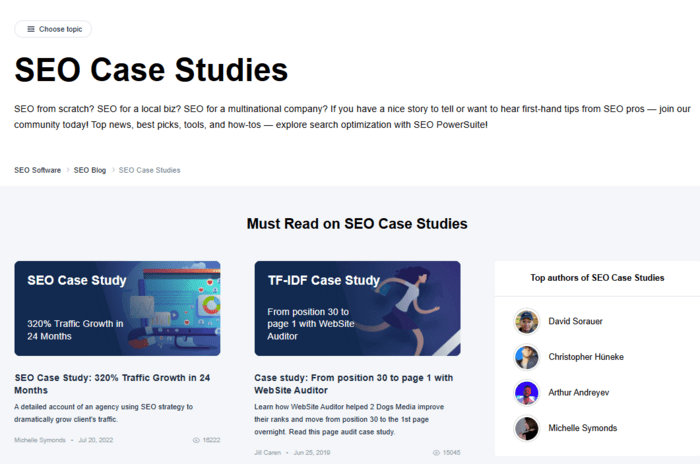This screenshot has height=464, width=700.
Task: Click the hamburger icon in Choose topic
Action: (x=31, y=29)
